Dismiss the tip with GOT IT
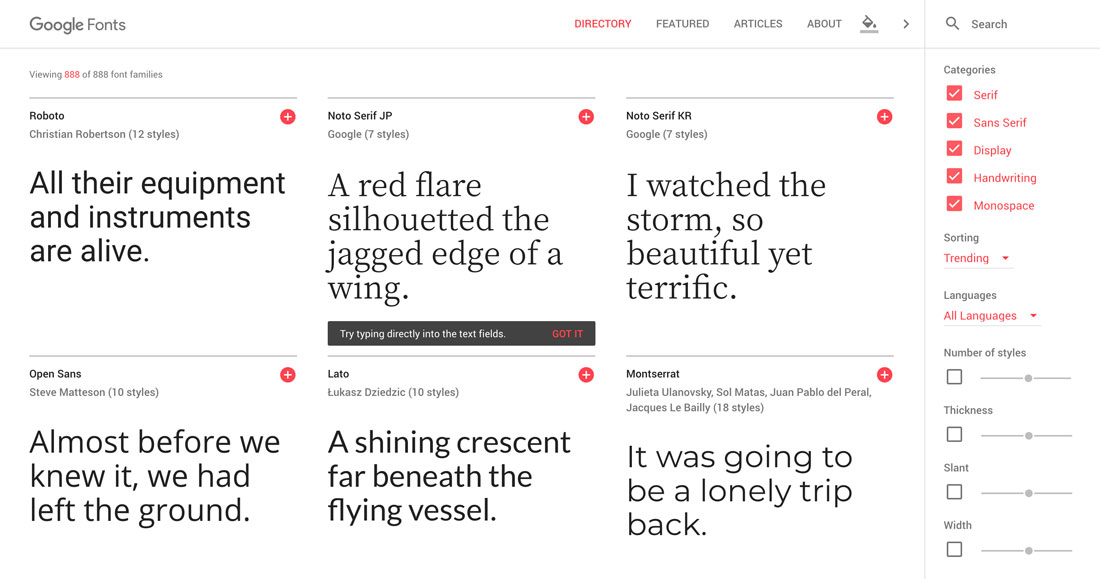The image size is (1100, 579). (x=568, y=333)
